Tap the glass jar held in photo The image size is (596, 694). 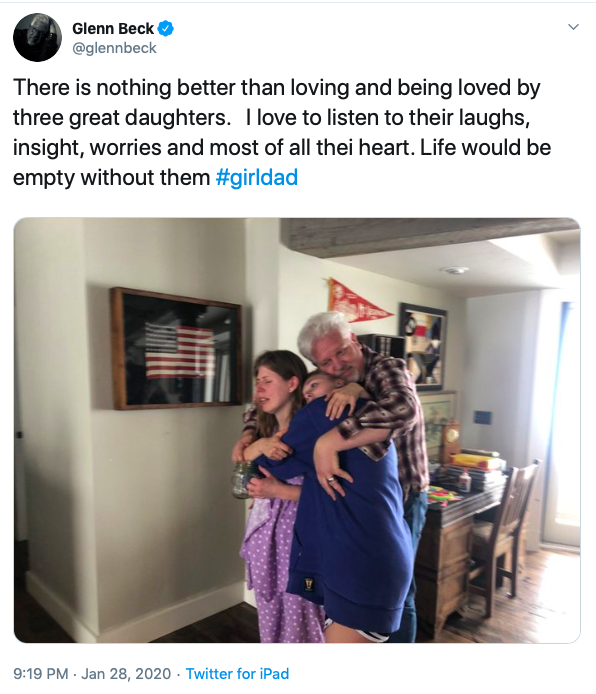point(242,480)
